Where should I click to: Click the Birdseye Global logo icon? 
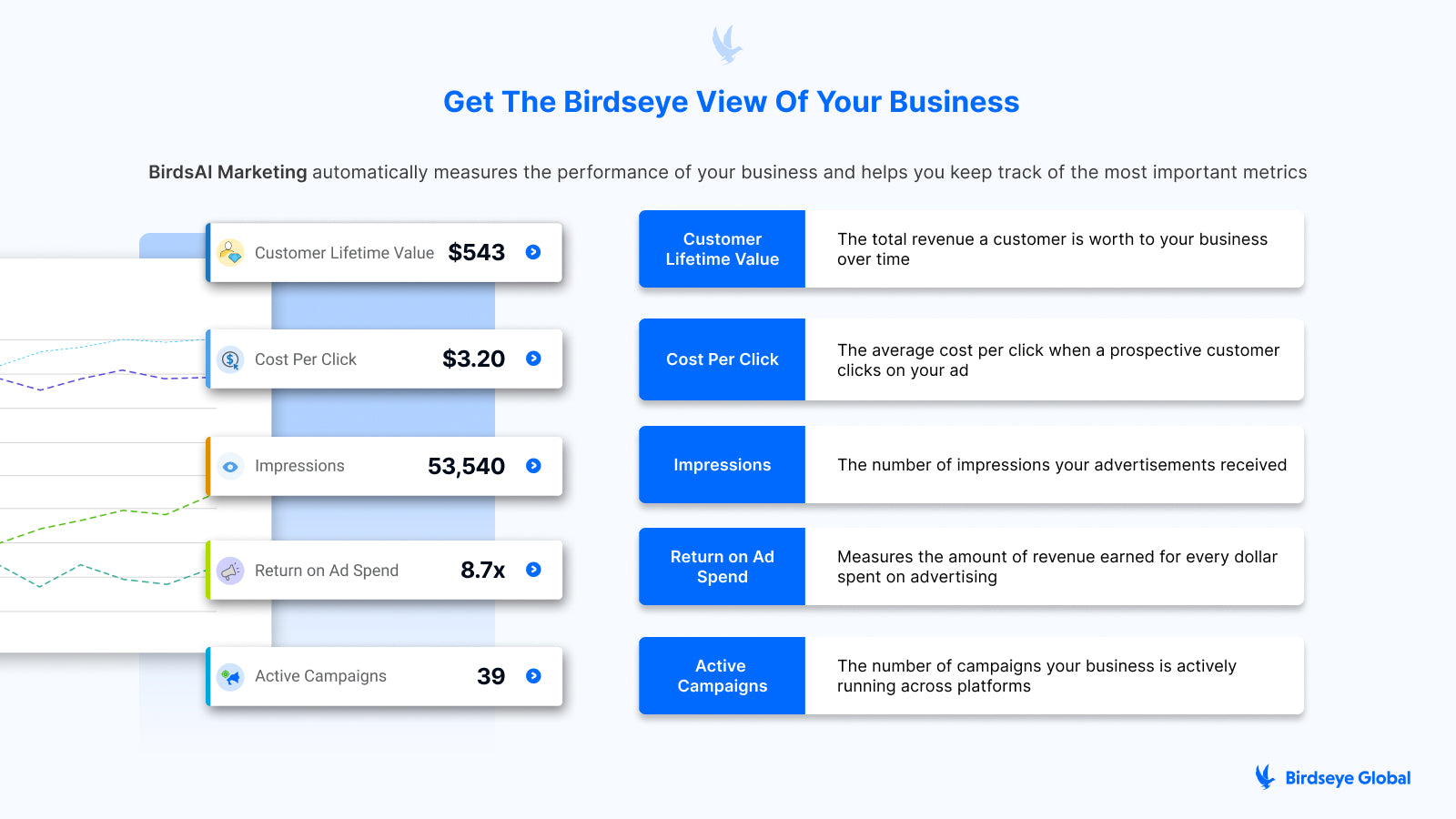pyautogui.click(x=1265, y=776)
